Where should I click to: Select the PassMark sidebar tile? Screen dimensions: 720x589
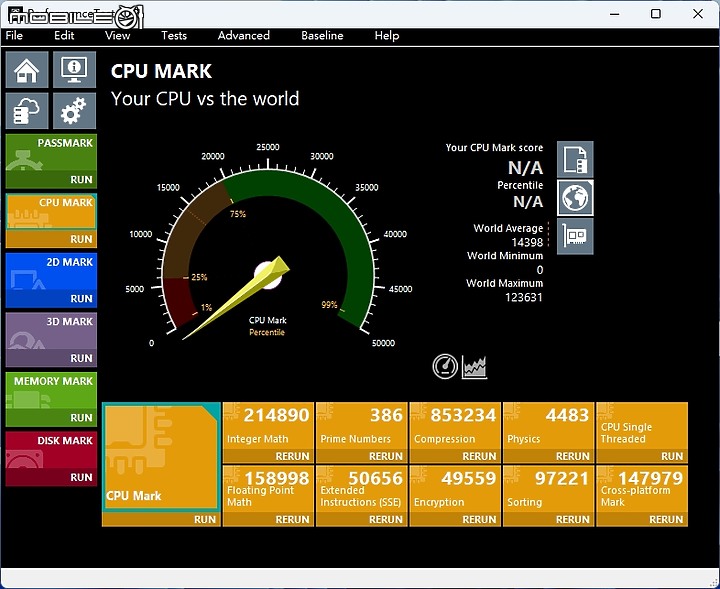51,152
